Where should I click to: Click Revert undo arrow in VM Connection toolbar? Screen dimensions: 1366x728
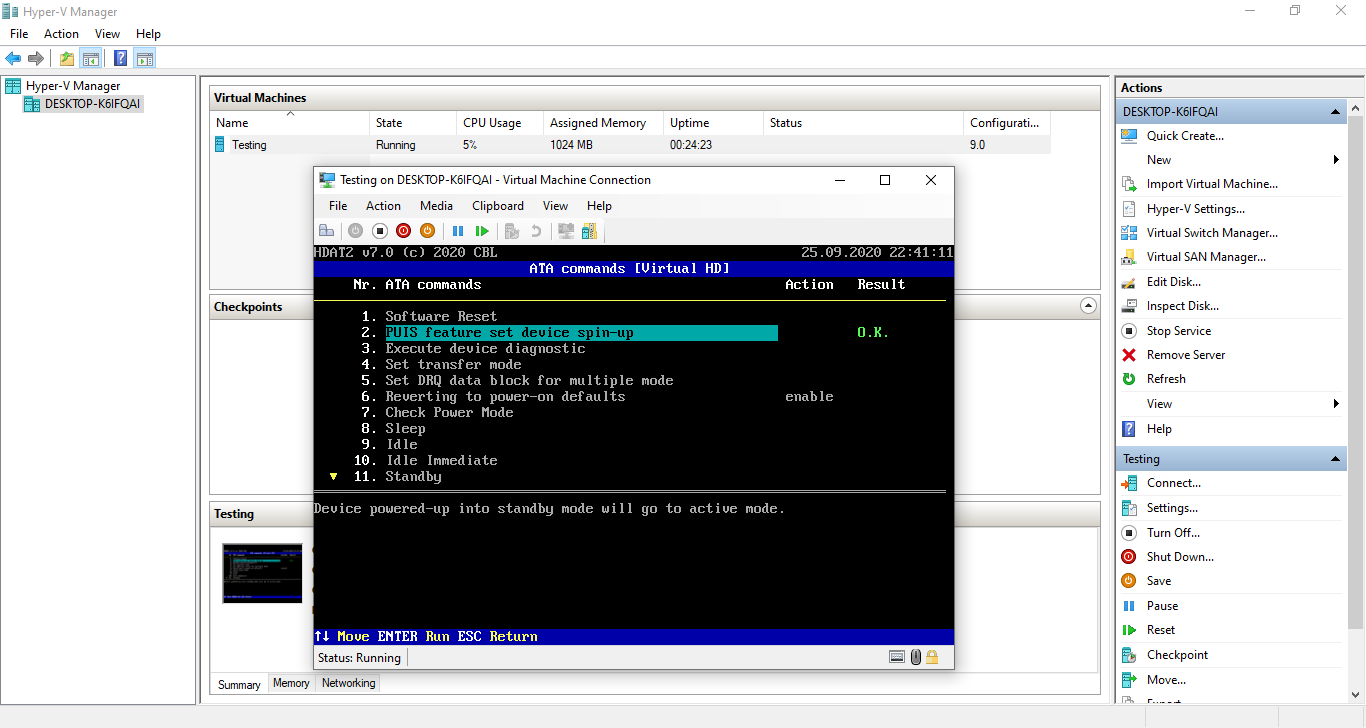point(536,231)
